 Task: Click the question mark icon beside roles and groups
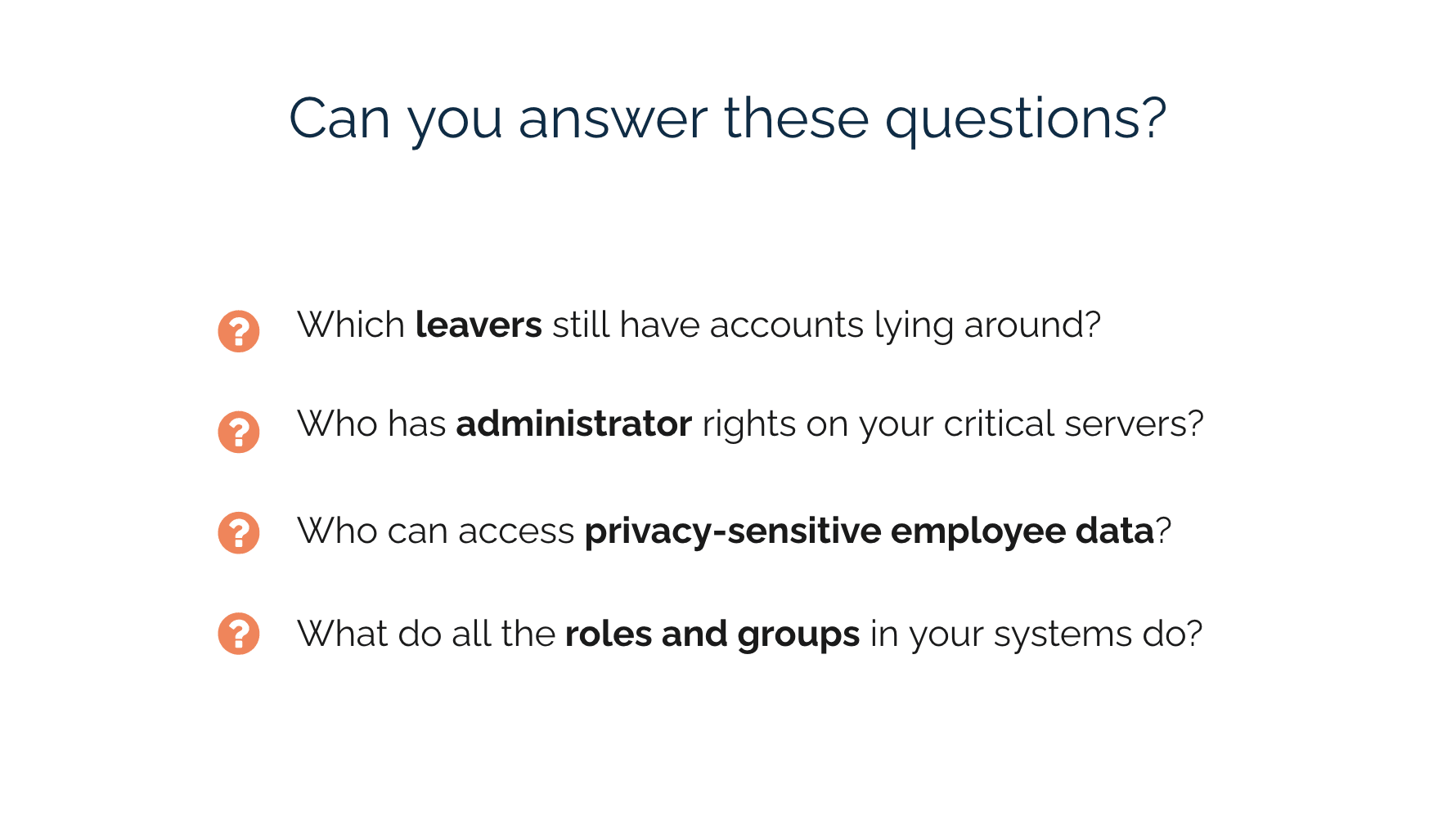[x=239, y=634]
